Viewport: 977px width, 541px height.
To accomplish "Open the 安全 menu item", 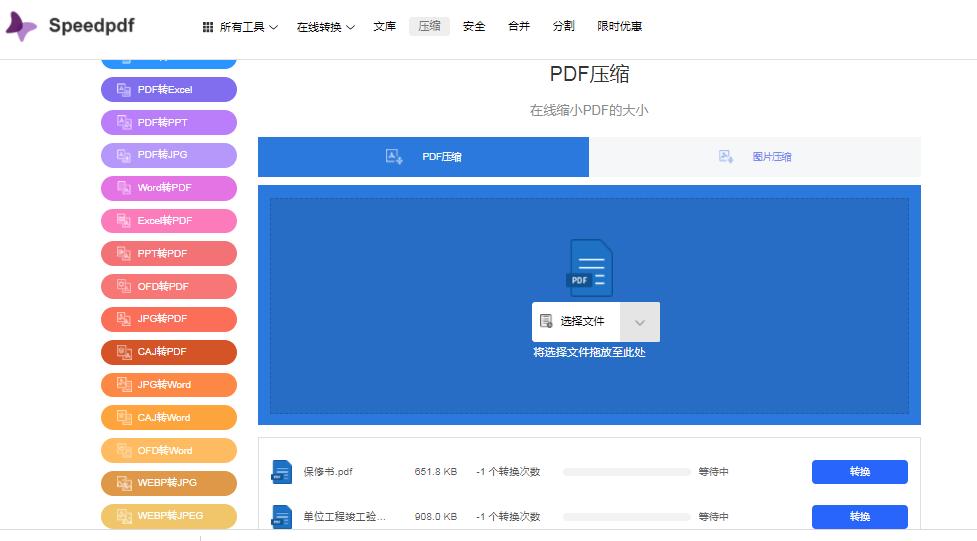I will [474, 26].
